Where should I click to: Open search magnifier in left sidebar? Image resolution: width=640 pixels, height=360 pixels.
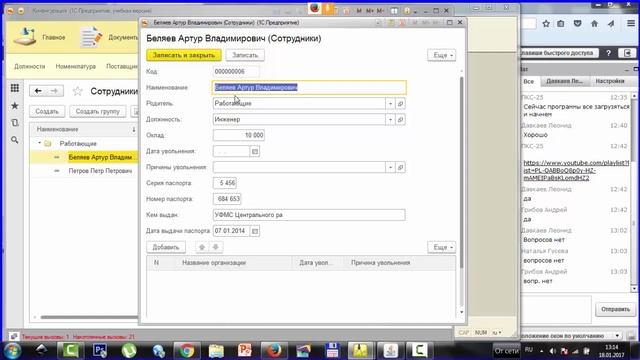pos(15,140)
